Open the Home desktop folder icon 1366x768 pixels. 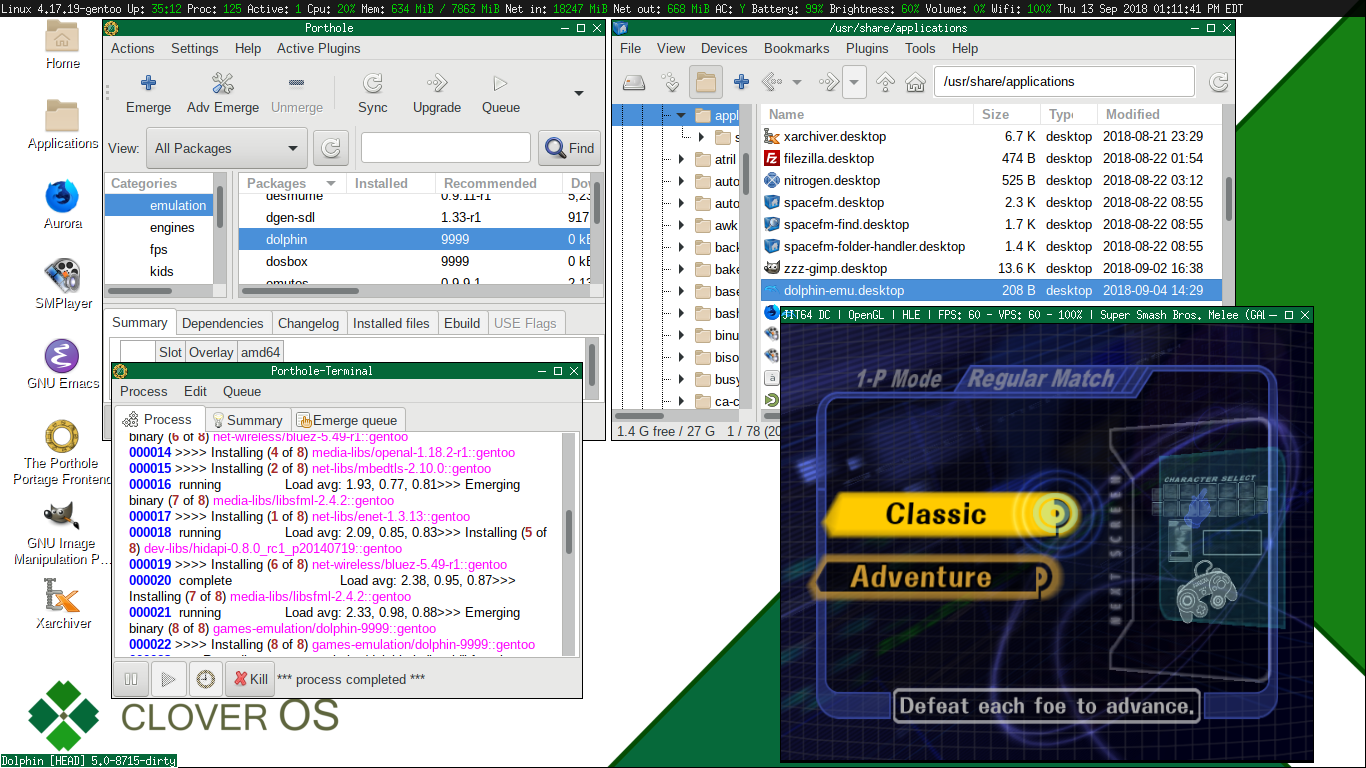[x=62, y=38]
